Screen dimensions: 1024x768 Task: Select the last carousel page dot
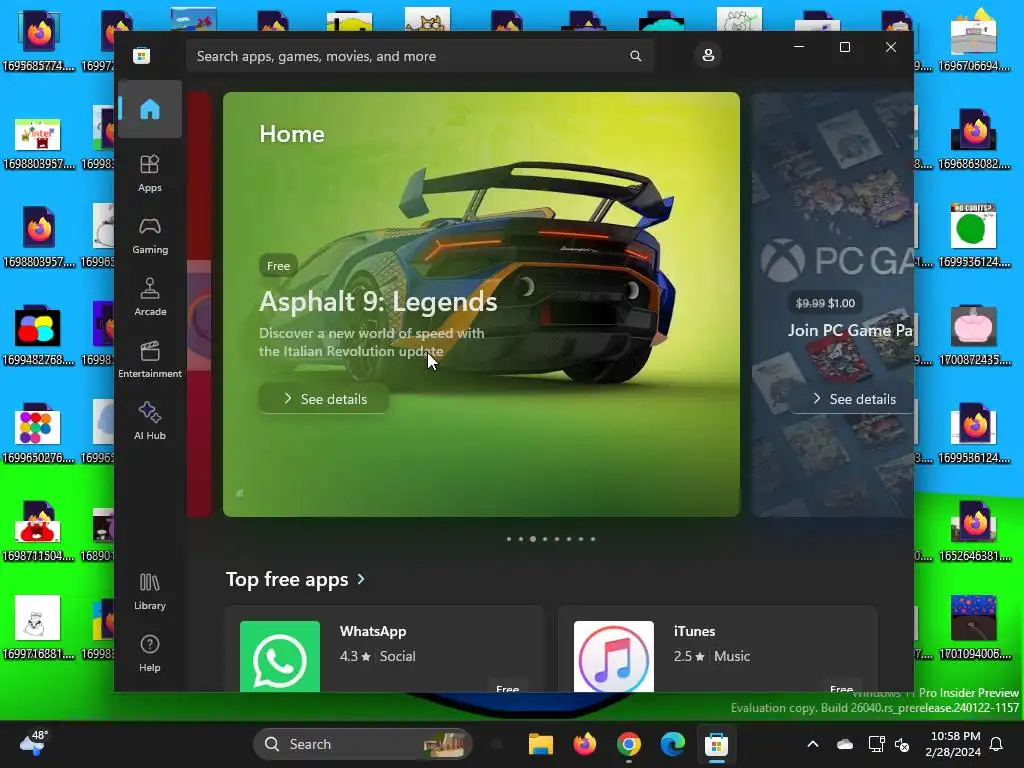(x=593, y=539)
